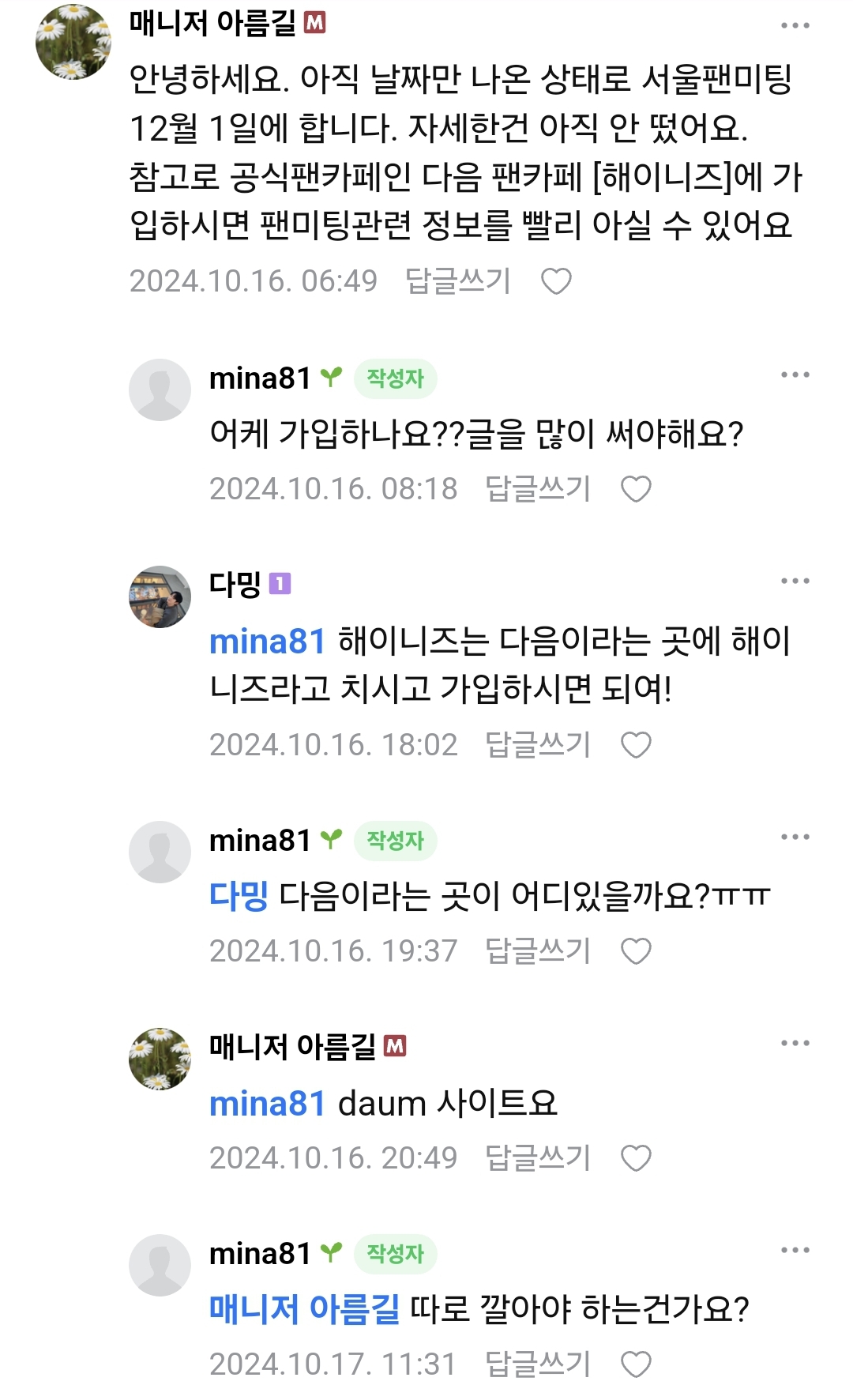853x1400 pixels.
Task: Open more menu on last mina81 comment
Action: pos(795,1250)
